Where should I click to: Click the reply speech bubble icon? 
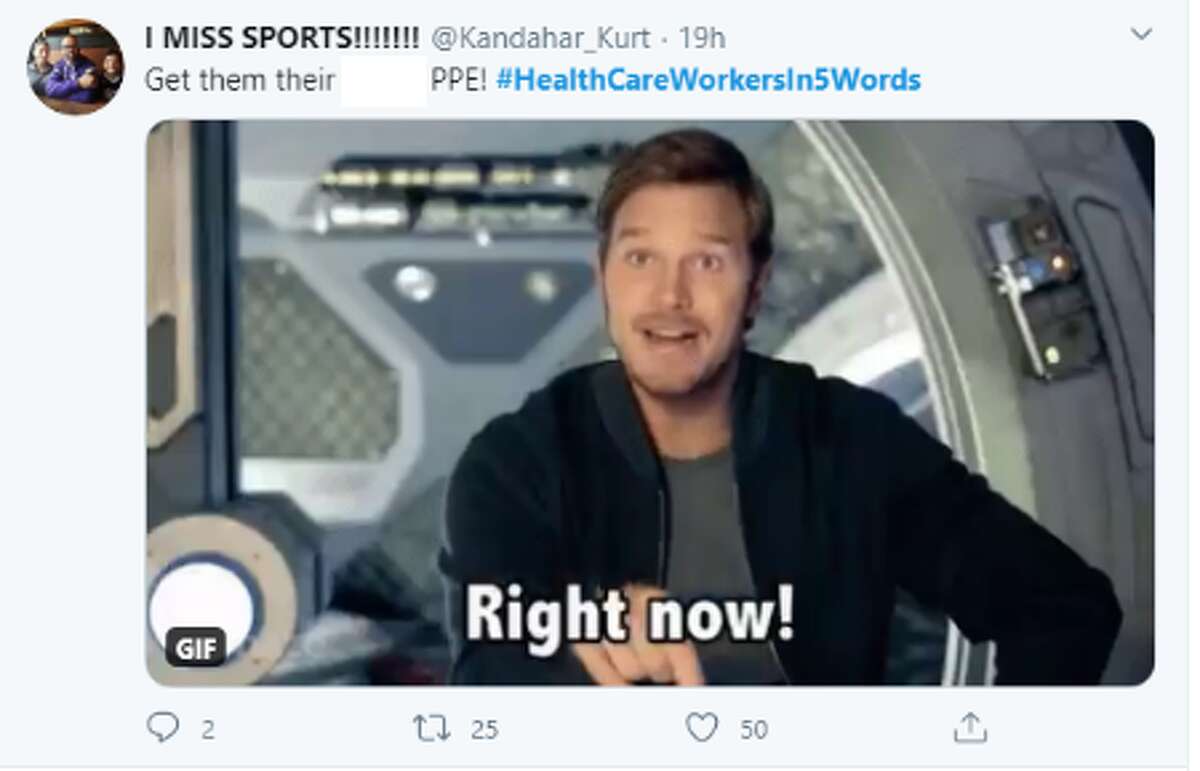[x=162, y=727]
